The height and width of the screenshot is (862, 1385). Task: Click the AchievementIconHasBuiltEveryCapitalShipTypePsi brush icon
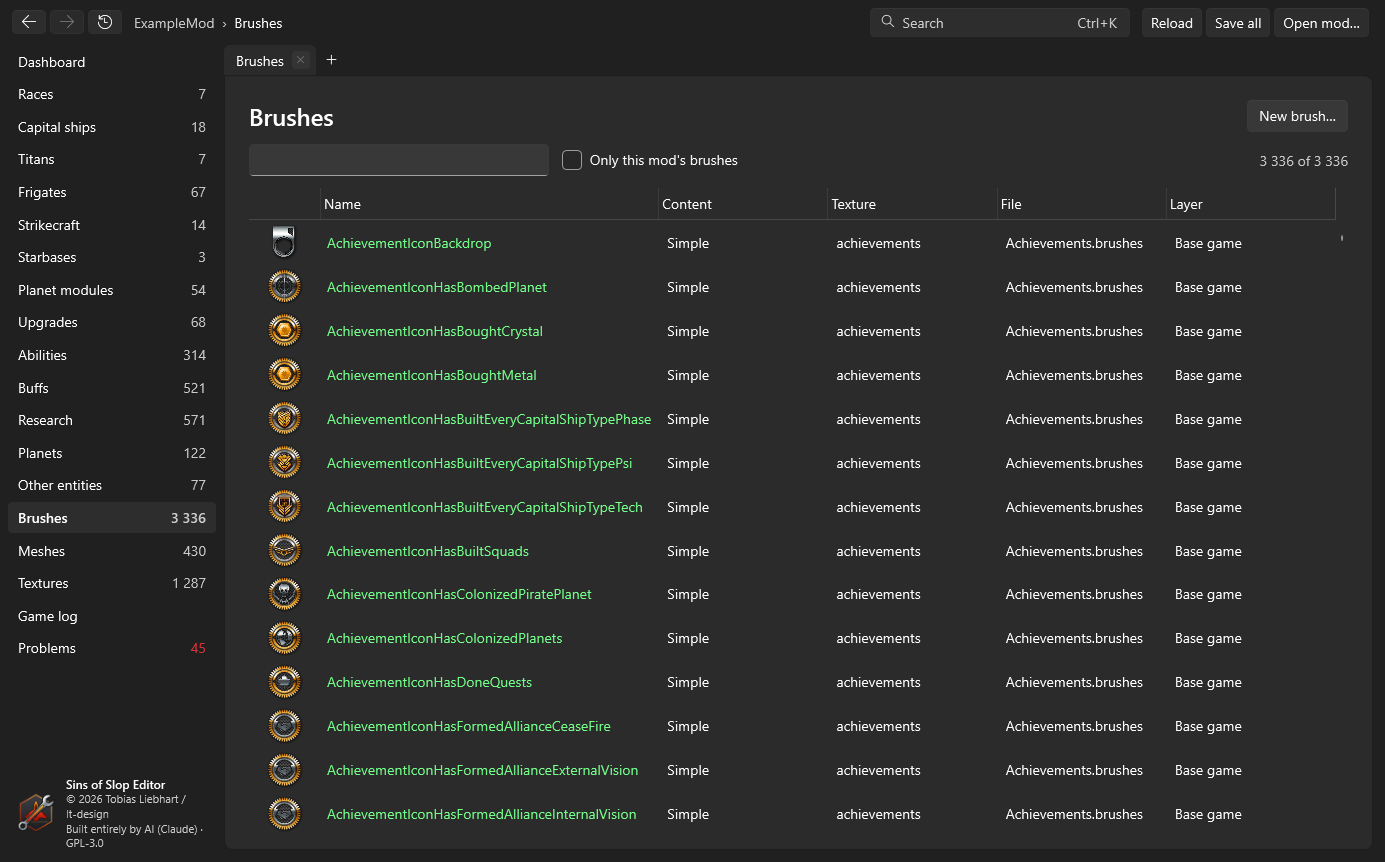tap(284, 463)
